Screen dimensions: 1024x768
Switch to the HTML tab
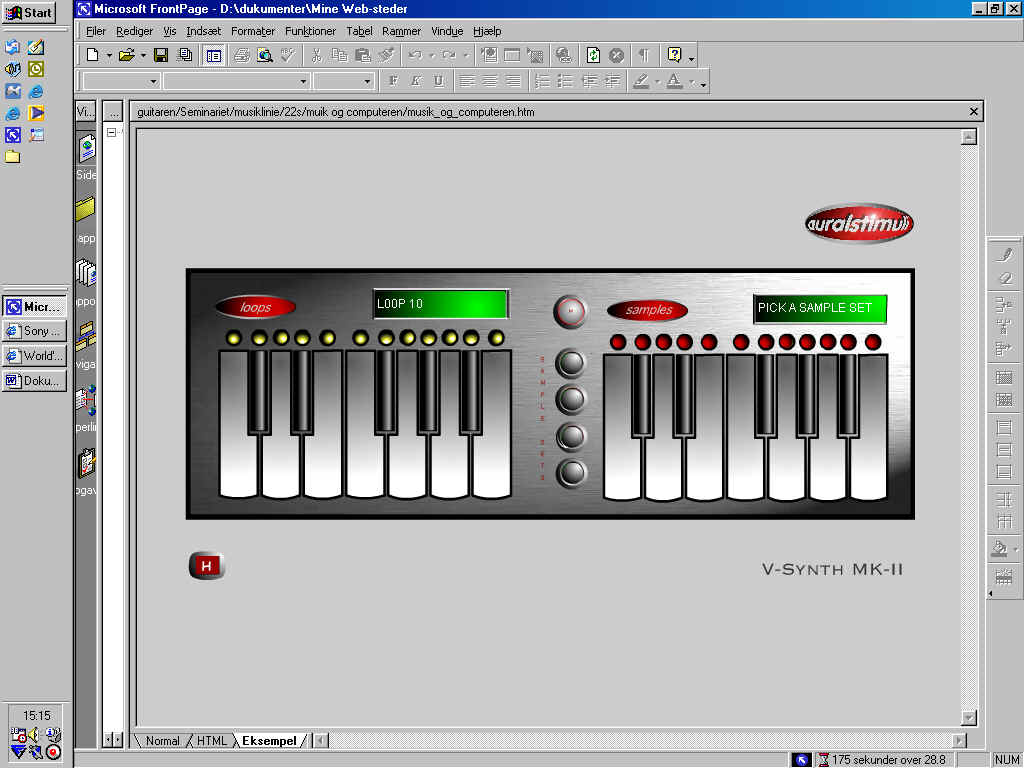(211, 741)
